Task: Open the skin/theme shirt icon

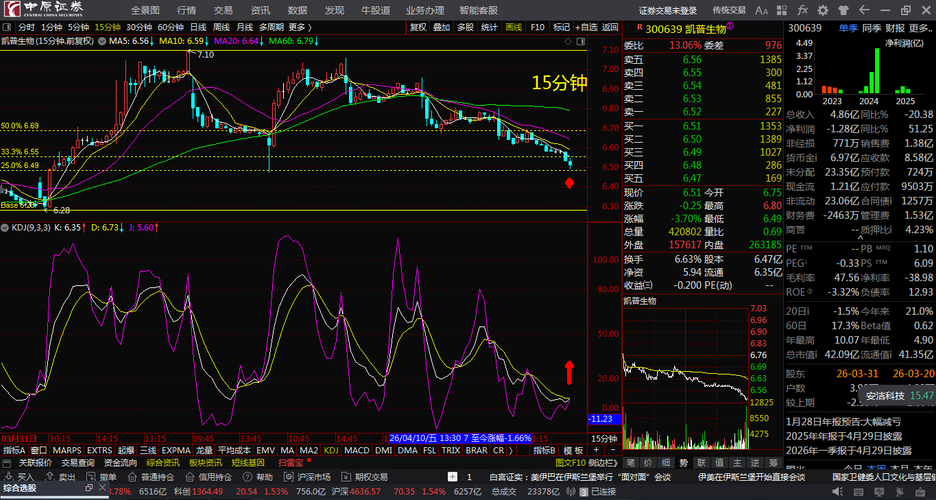Action: pyautogui.click(x=843, y=10)
